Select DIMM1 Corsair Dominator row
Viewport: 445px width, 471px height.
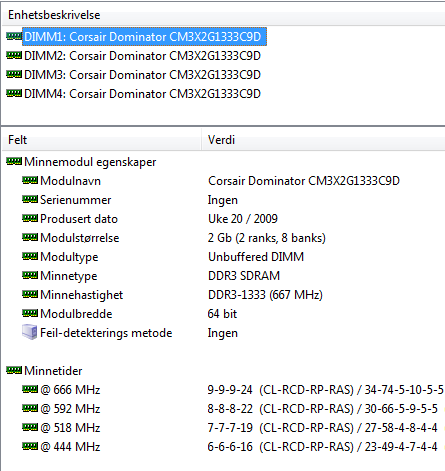tap(144, 37)
